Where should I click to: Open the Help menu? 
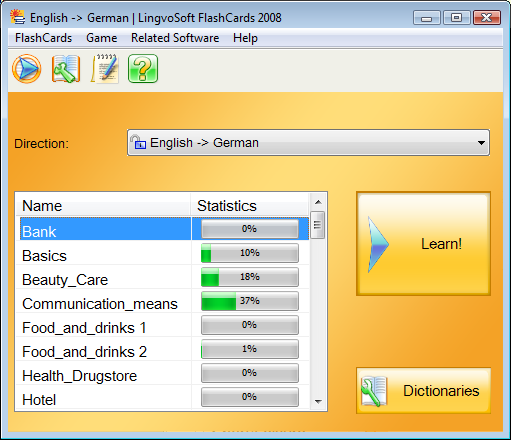(245, 38)
